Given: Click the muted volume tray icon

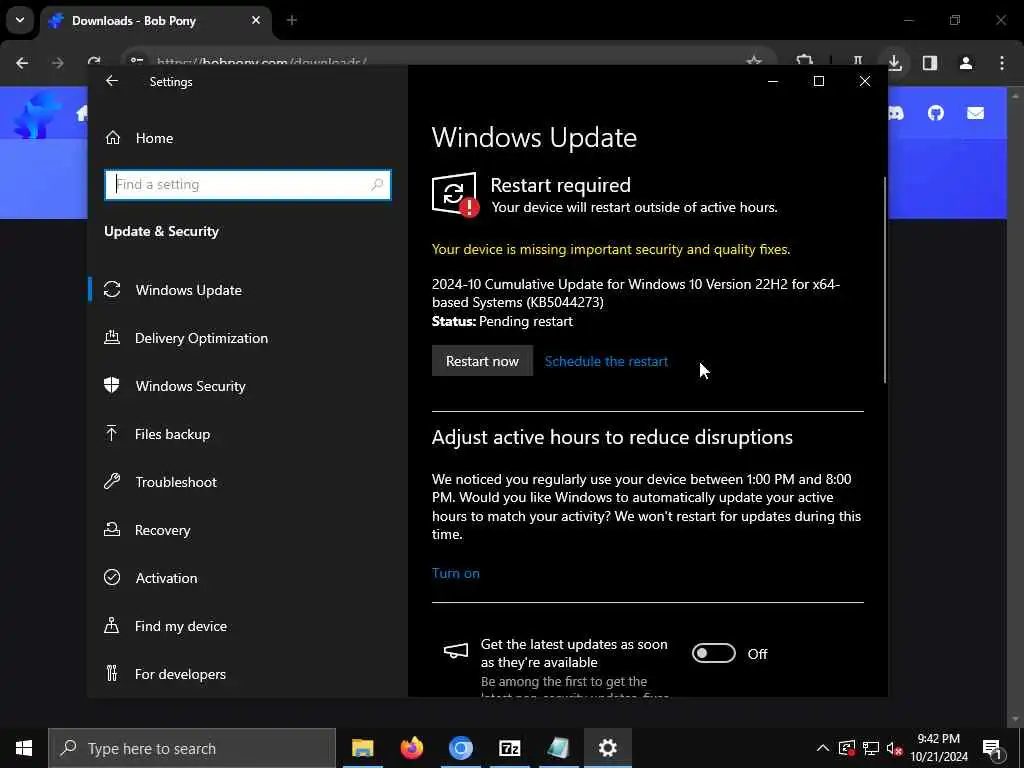Looking at the screenshot, I should click(894, 748).
